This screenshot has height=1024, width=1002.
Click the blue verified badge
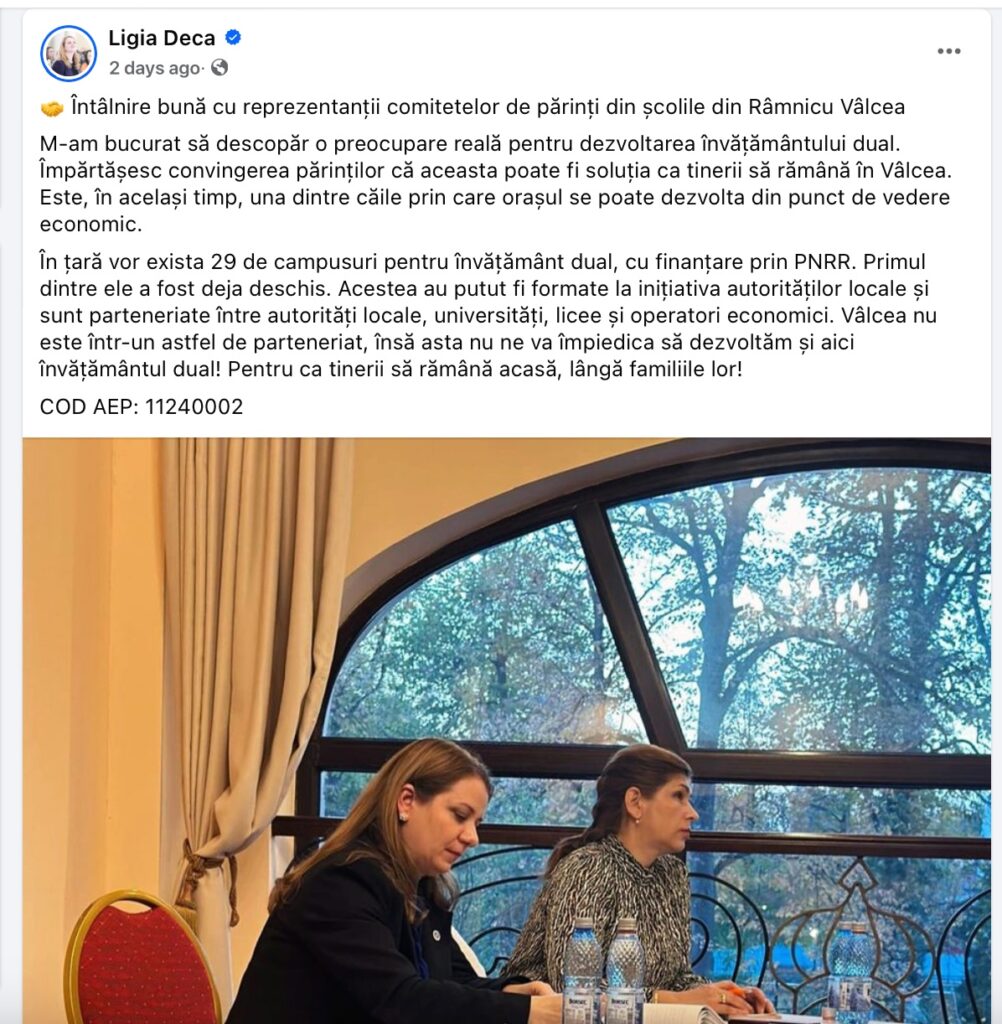pos(233,38)
